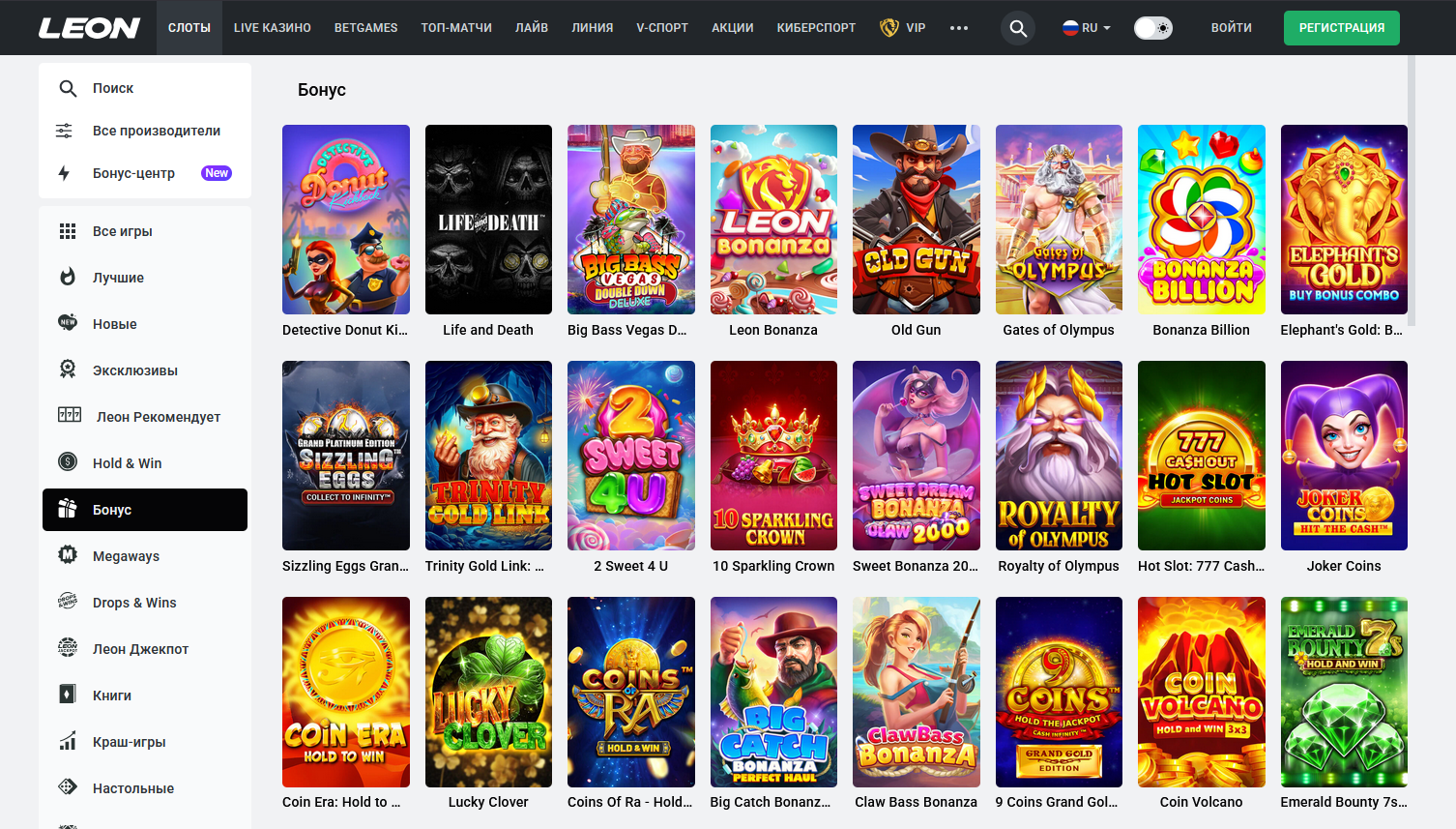Open Detective Donut game thumbnail

pyautogui.click(x=346, y=220)
